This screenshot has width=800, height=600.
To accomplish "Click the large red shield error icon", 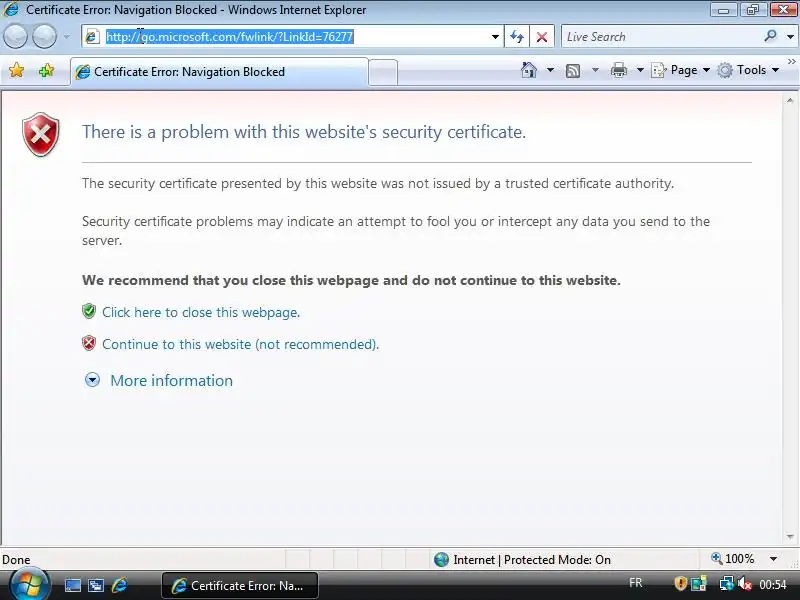I will 41,134.
